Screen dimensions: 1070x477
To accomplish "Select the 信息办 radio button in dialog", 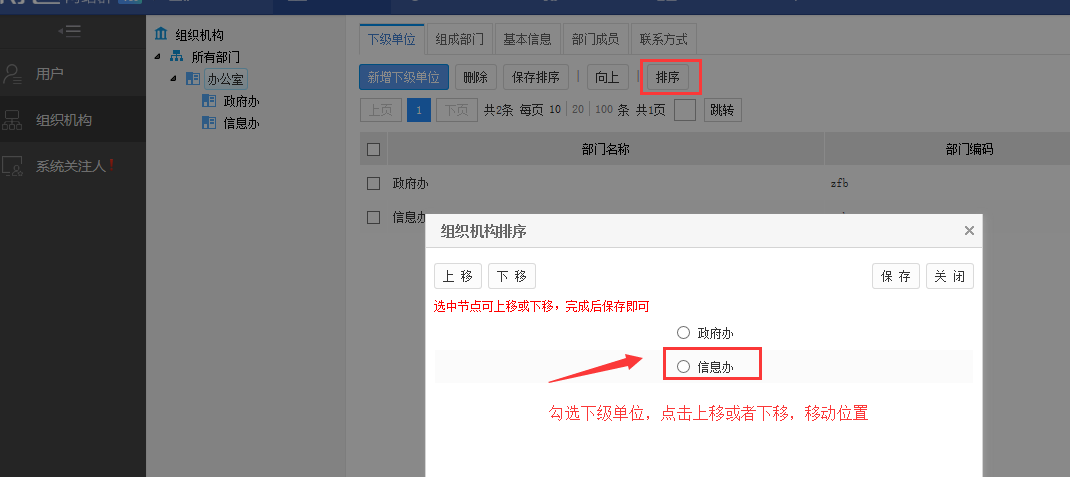I will (683, 367).
